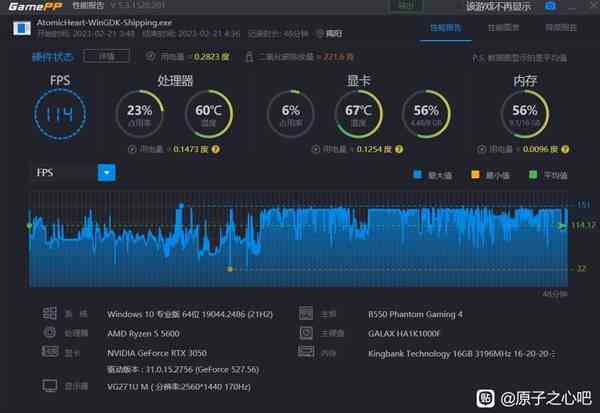600x413 pixels.
Task: Click the motherboard icon beside B550 Phantom Gaming
Action: (x=306, y=313)
